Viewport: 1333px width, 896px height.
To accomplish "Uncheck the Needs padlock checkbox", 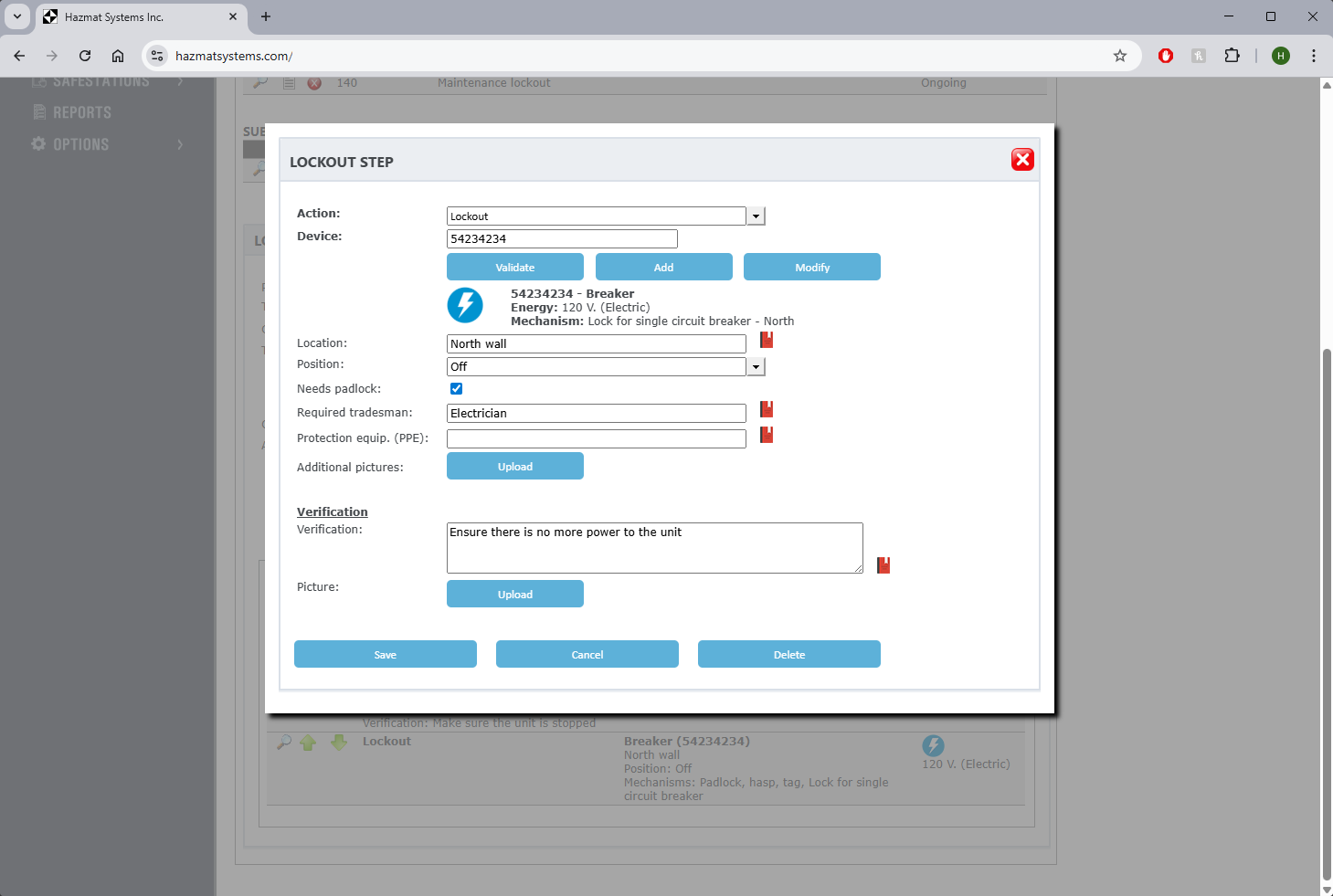I will [457, 389].
